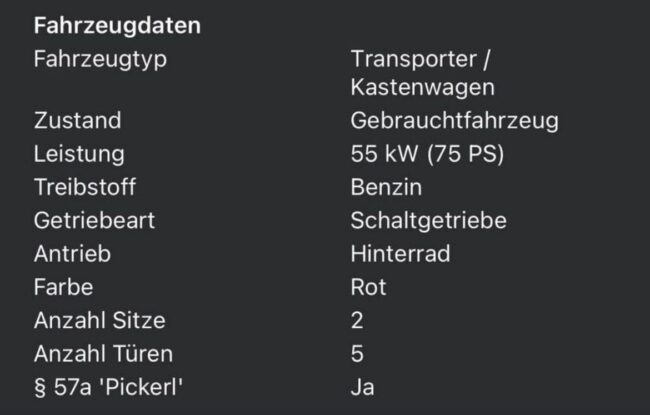Select the Antrieb label
The height and width of the screenshot is (415, 650).
point(73,254)
